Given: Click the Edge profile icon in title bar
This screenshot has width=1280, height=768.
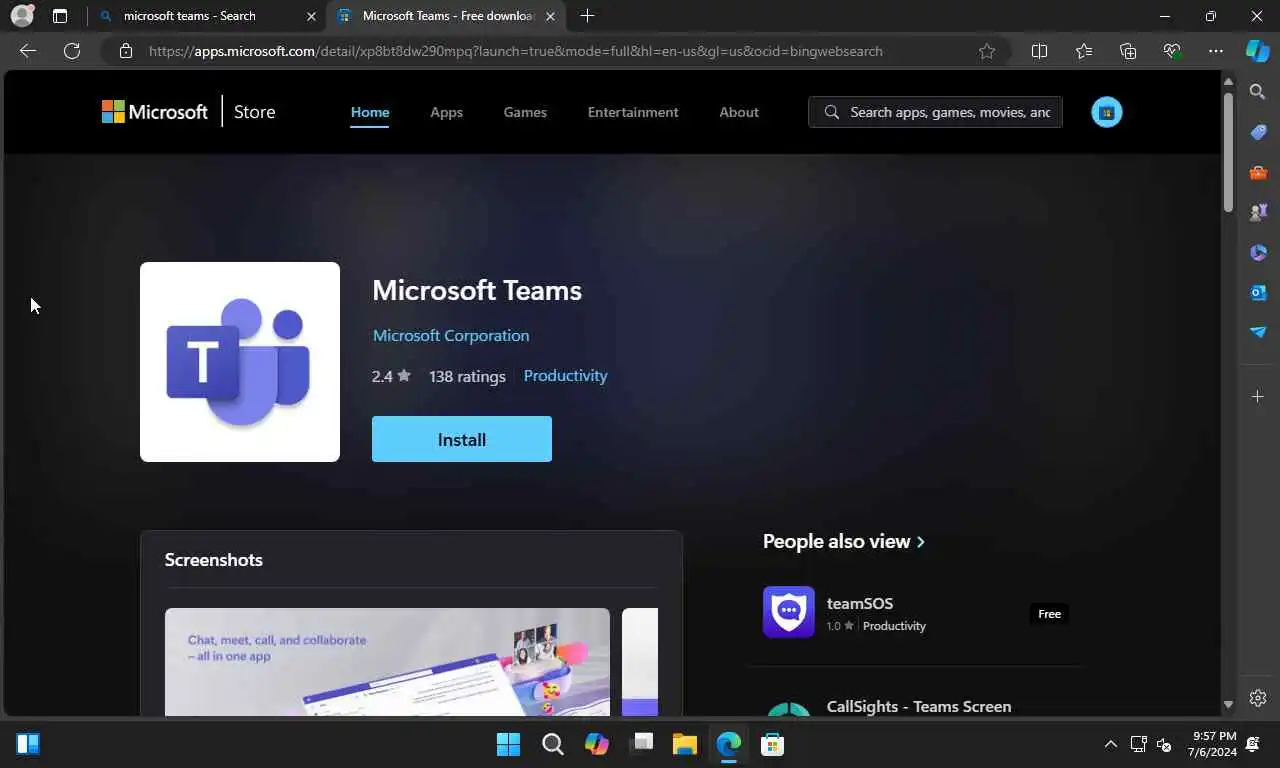Looking at the screenshot, I should (22, 16).
